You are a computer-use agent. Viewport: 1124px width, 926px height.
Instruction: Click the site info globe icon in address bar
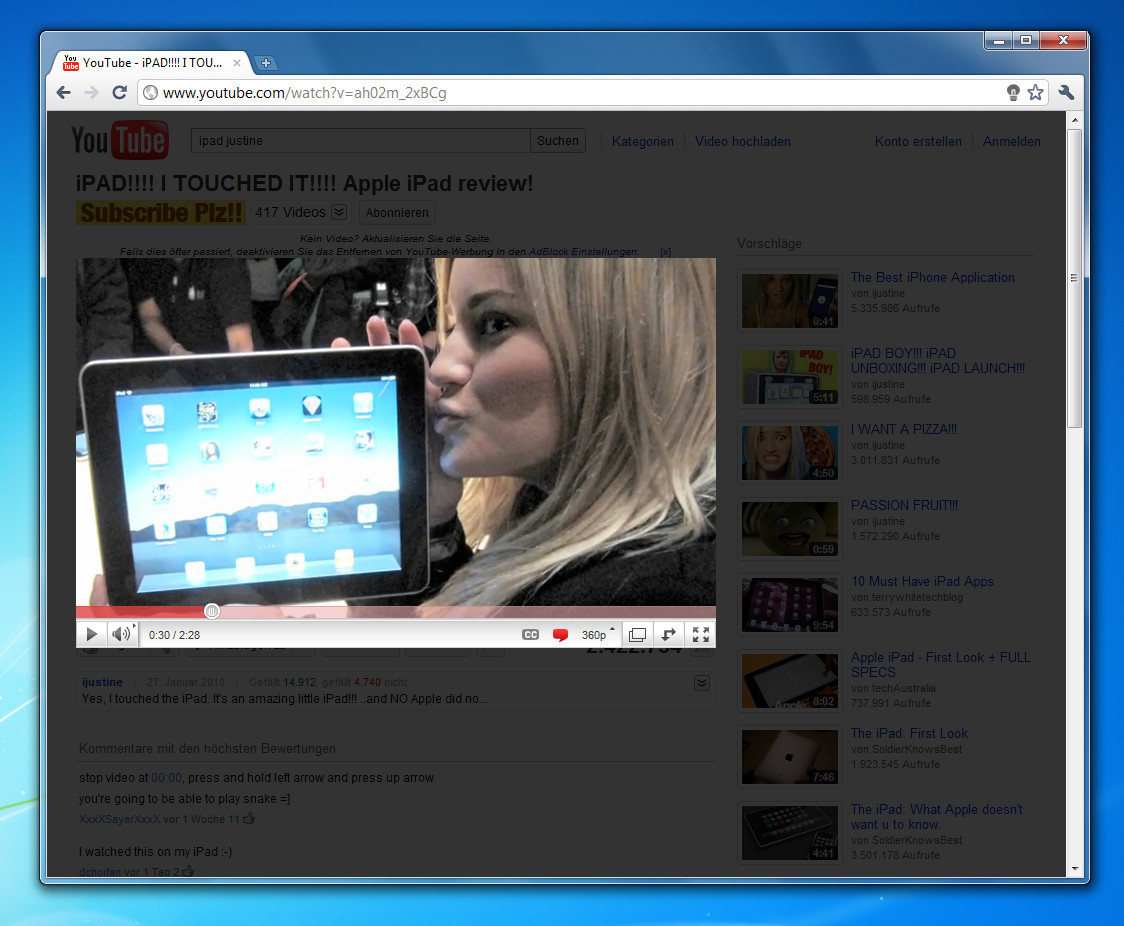150,92
